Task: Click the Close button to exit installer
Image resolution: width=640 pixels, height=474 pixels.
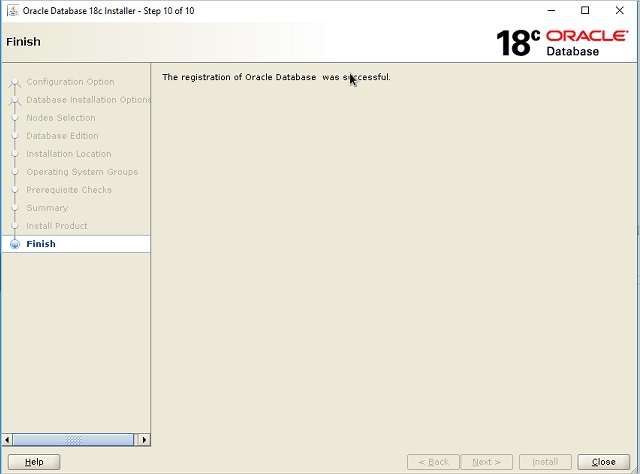Action: 603,462
